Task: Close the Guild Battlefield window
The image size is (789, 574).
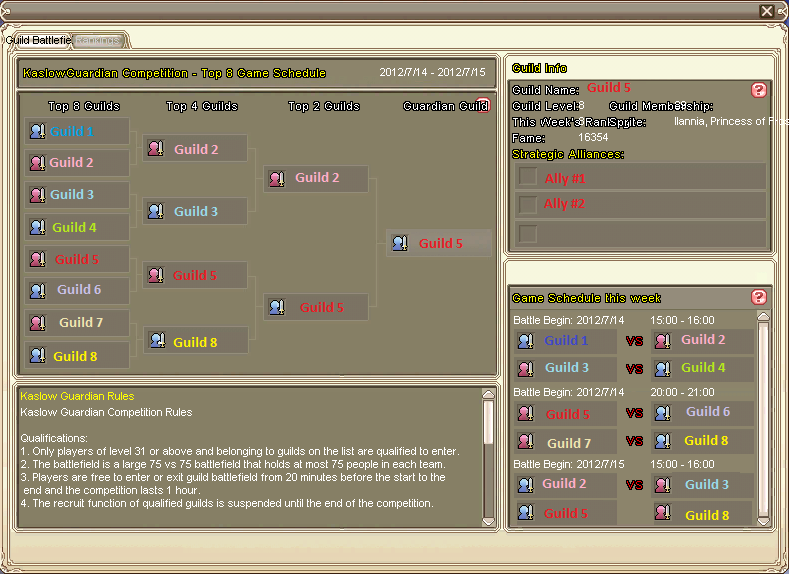Action: click(767, 11)
